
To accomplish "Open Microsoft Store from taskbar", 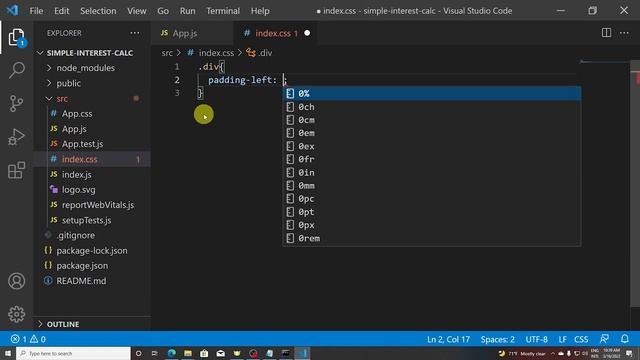I will 204,353.
